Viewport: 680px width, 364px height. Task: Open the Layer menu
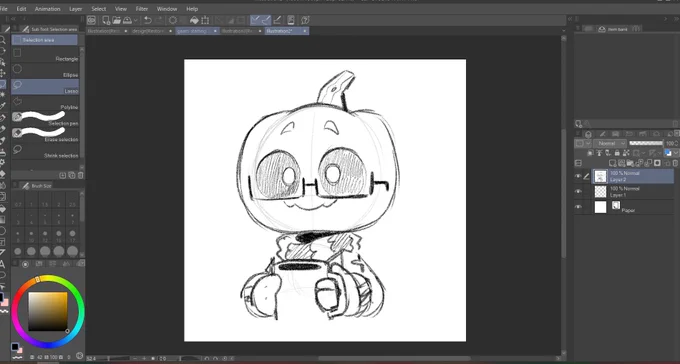(75, 9)
